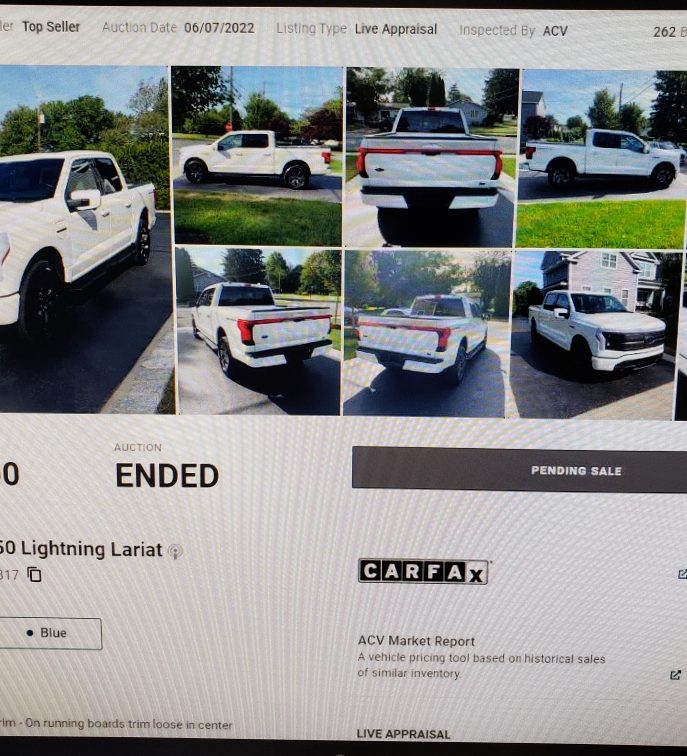687x756 pixels.
Task: Open the front grille truck photo
Action: point(593,336)
